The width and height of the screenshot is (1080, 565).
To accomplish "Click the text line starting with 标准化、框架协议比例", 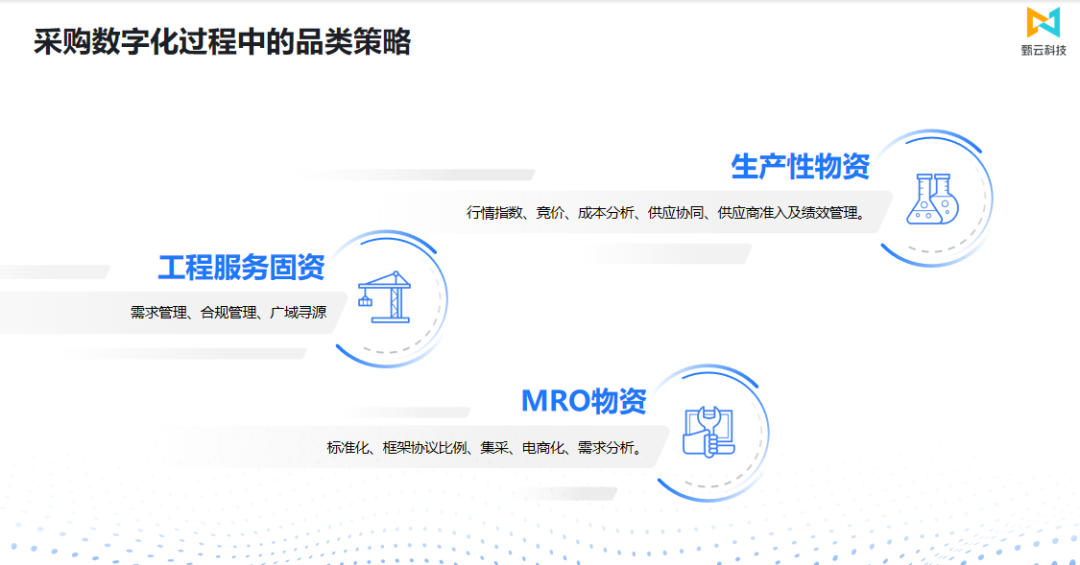I will 485,448.
